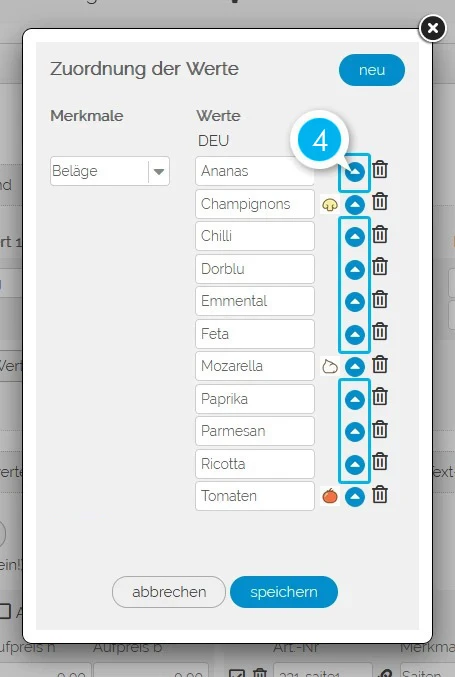The width and height of the screenshot is (455, 677).
Task: Delete the Emmental value
Action: 380,299
